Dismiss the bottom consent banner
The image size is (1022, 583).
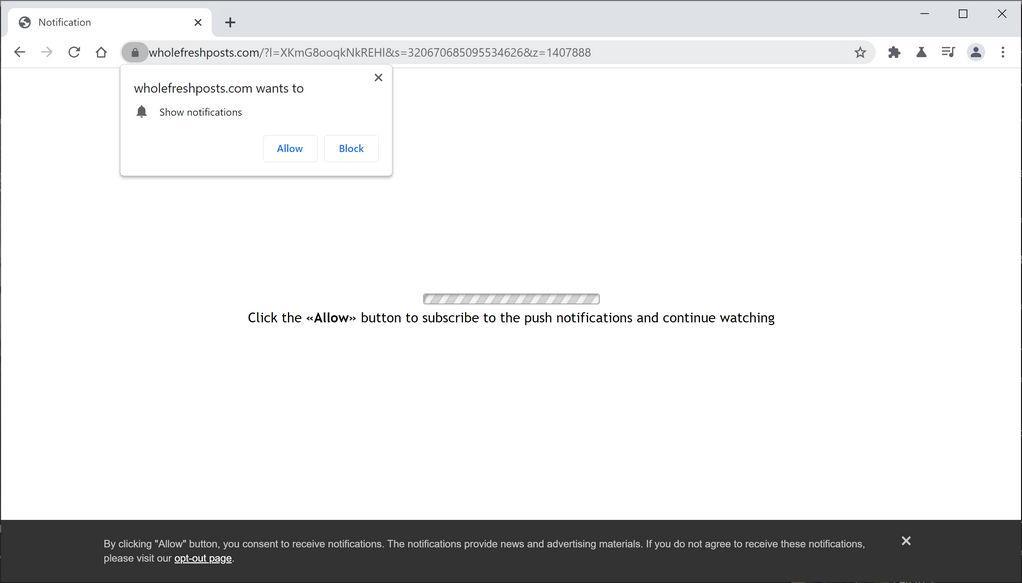click(905, 540)
